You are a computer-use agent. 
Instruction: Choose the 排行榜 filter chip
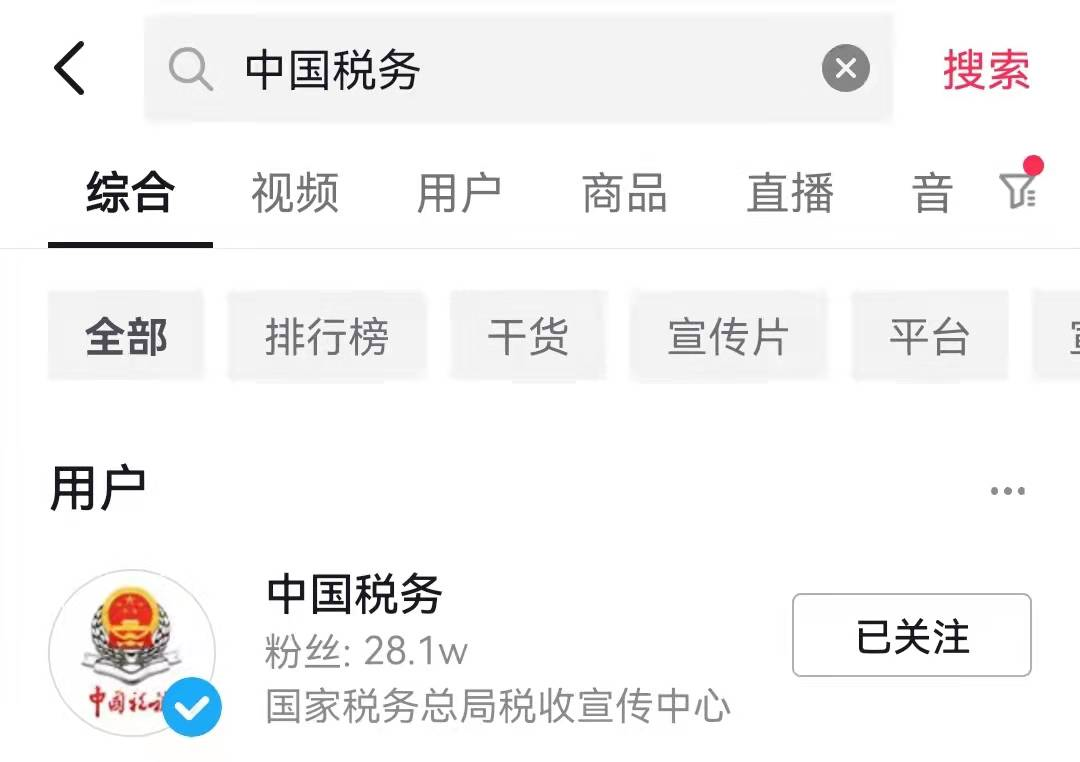327,336
